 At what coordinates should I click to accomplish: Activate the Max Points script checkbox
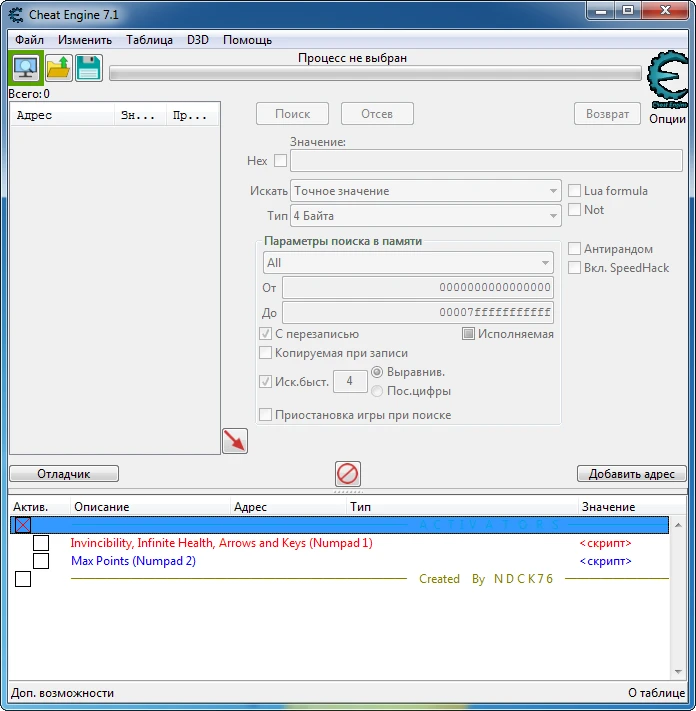(41, 561)
